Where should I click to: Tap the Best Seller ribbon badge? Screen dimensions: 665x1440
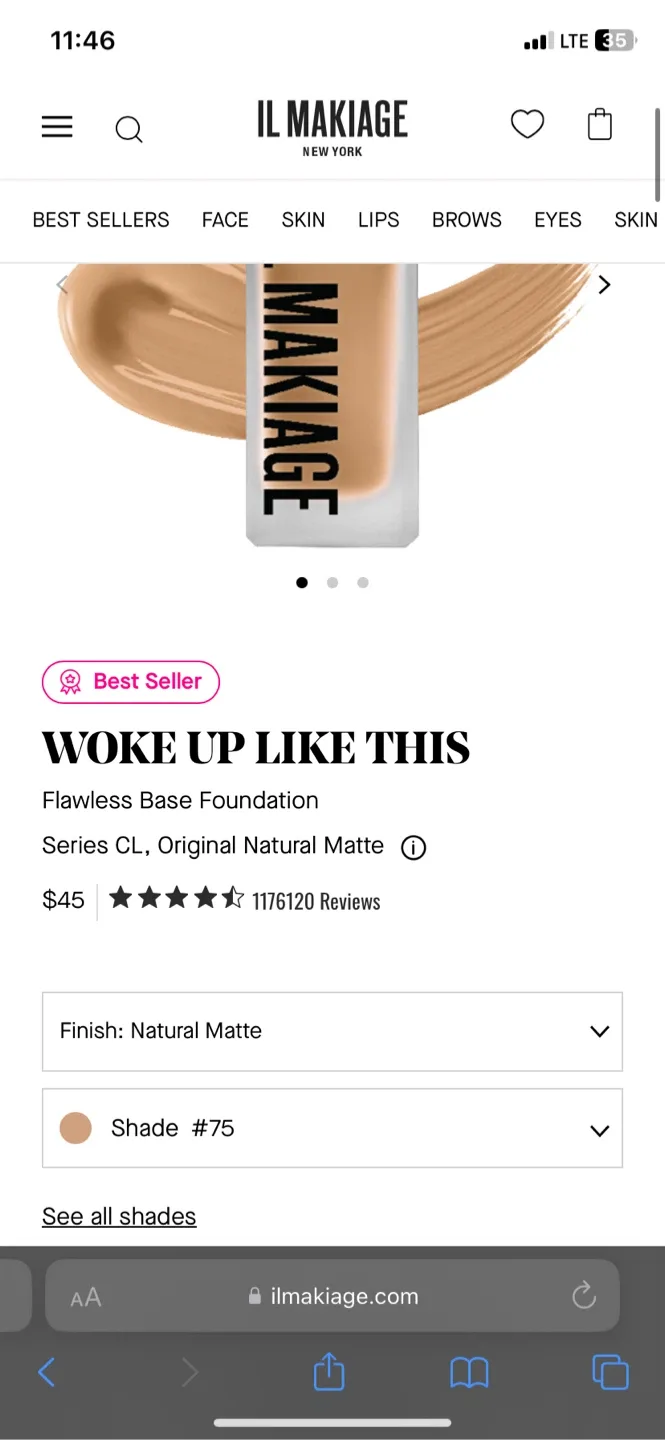[130, 681]
